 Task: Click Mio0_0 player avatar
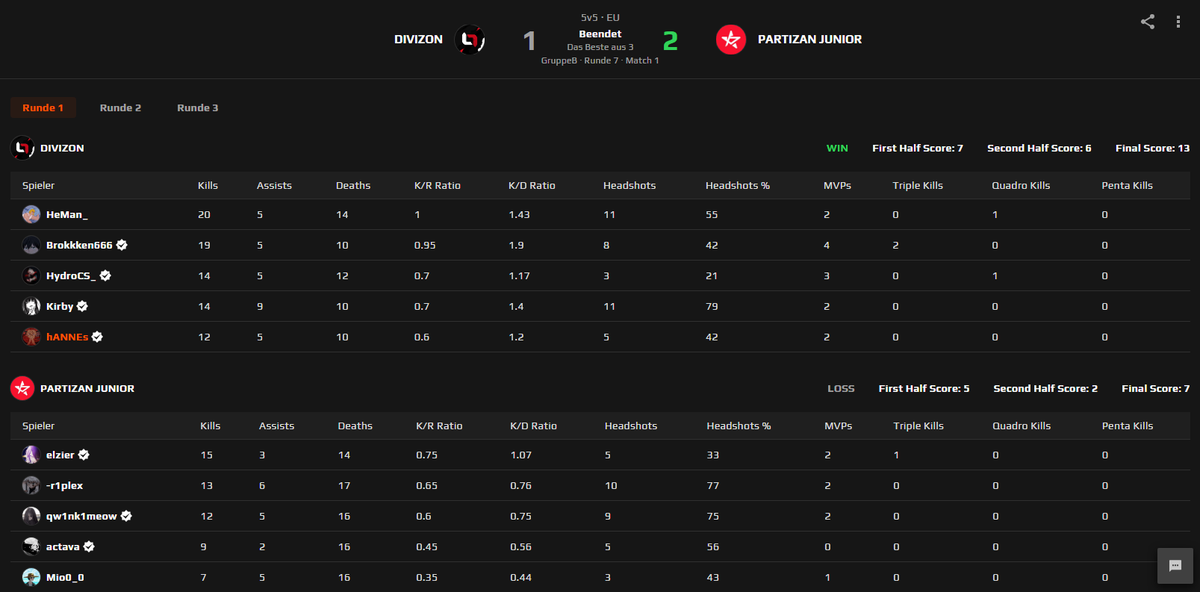click(31, 577)
